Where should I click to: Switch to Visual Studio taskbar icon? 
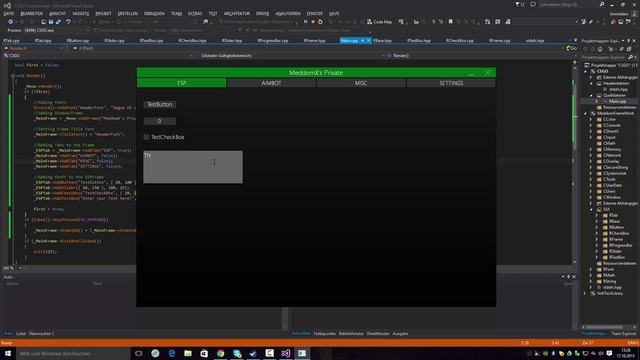(286, 353)
